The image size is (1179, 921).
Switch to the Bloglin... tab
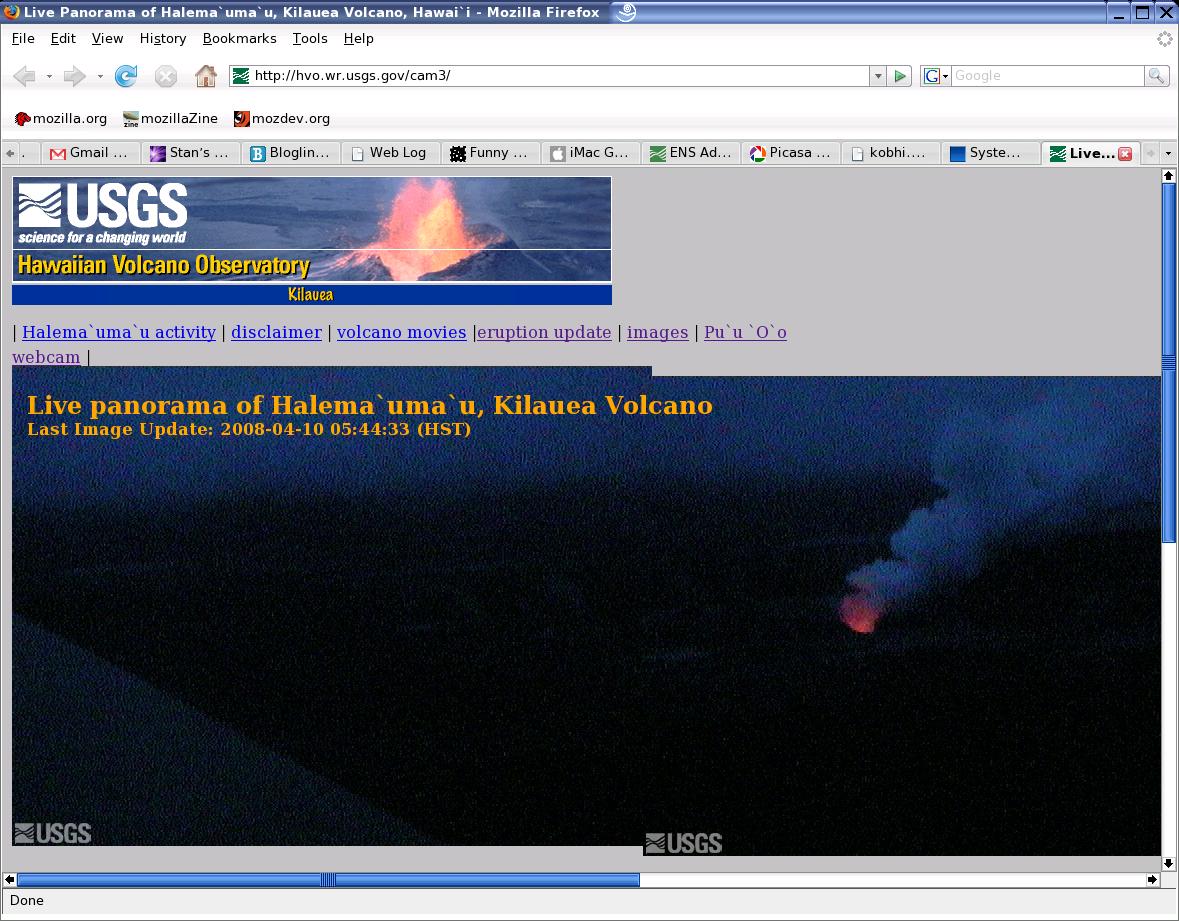click(290, 153)
